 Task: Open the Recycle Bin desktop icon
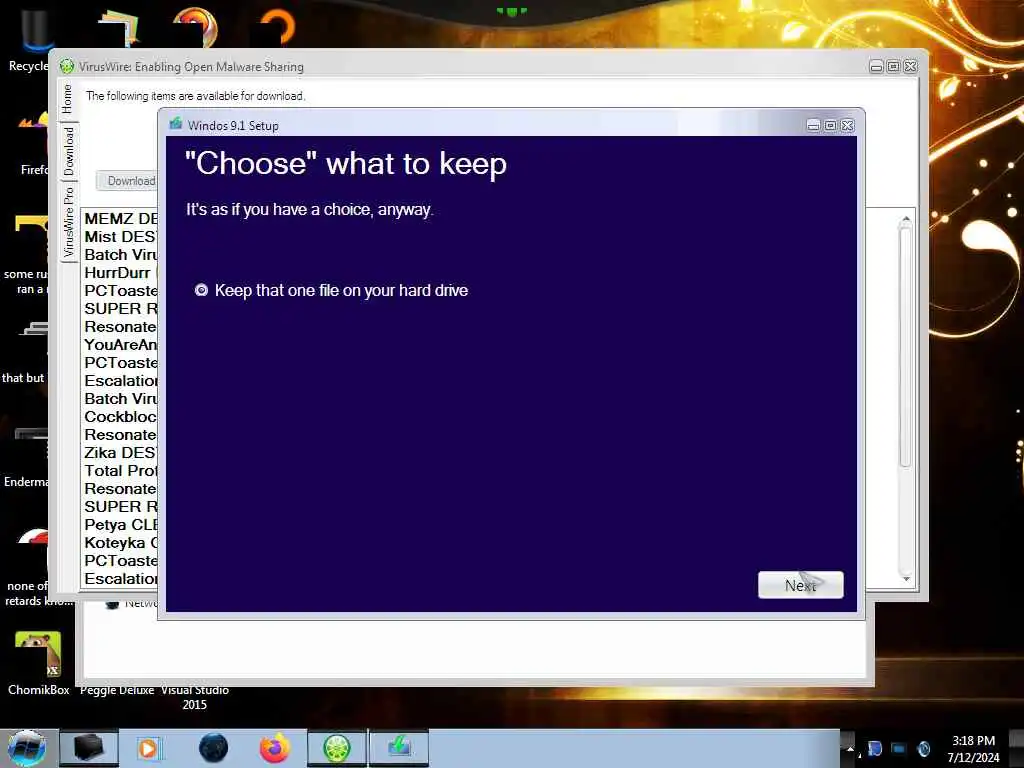coord(29,40)
